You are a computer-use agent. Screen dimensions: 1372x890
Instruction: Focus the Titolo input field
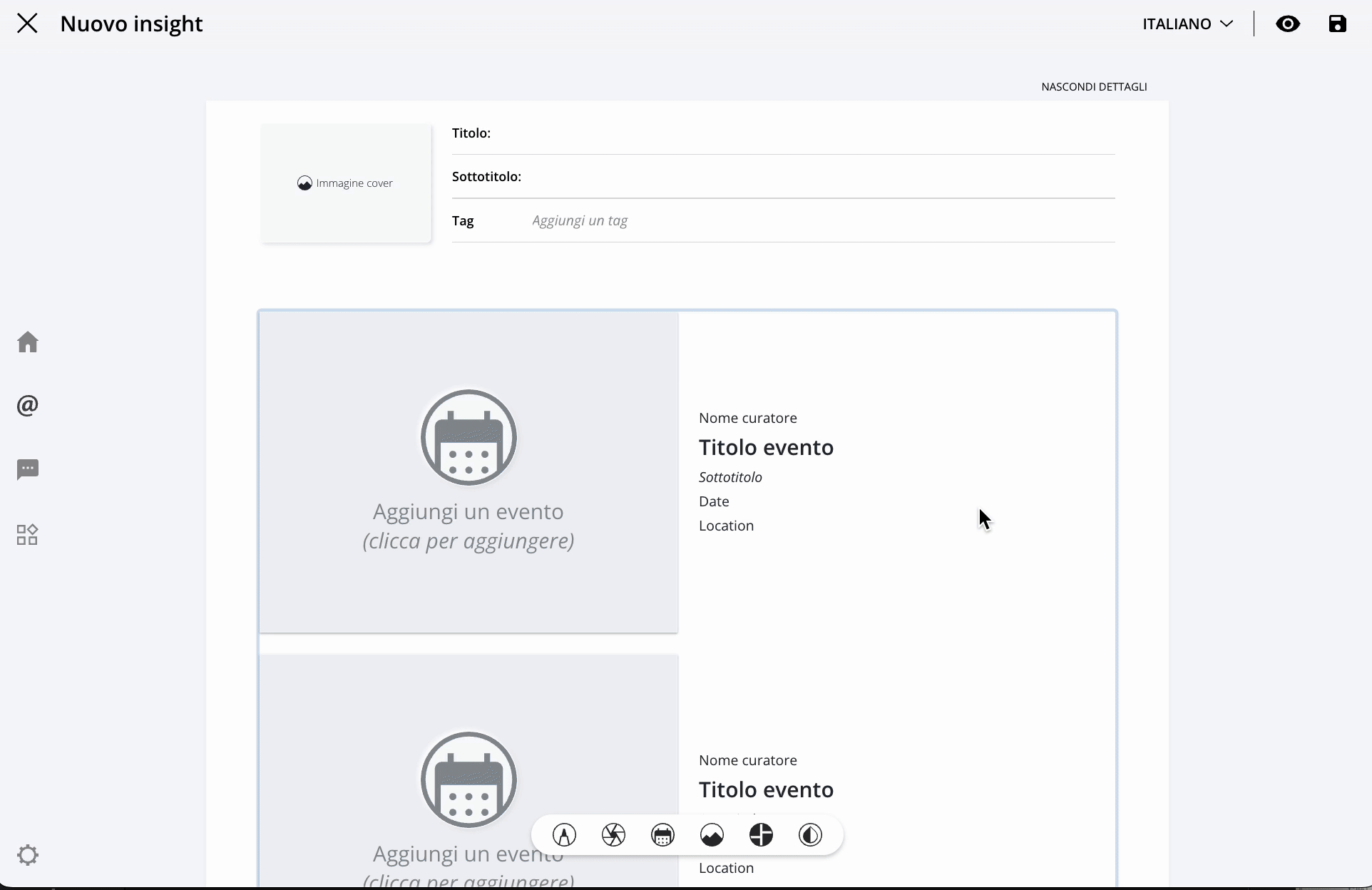click(x=802, y=134)
